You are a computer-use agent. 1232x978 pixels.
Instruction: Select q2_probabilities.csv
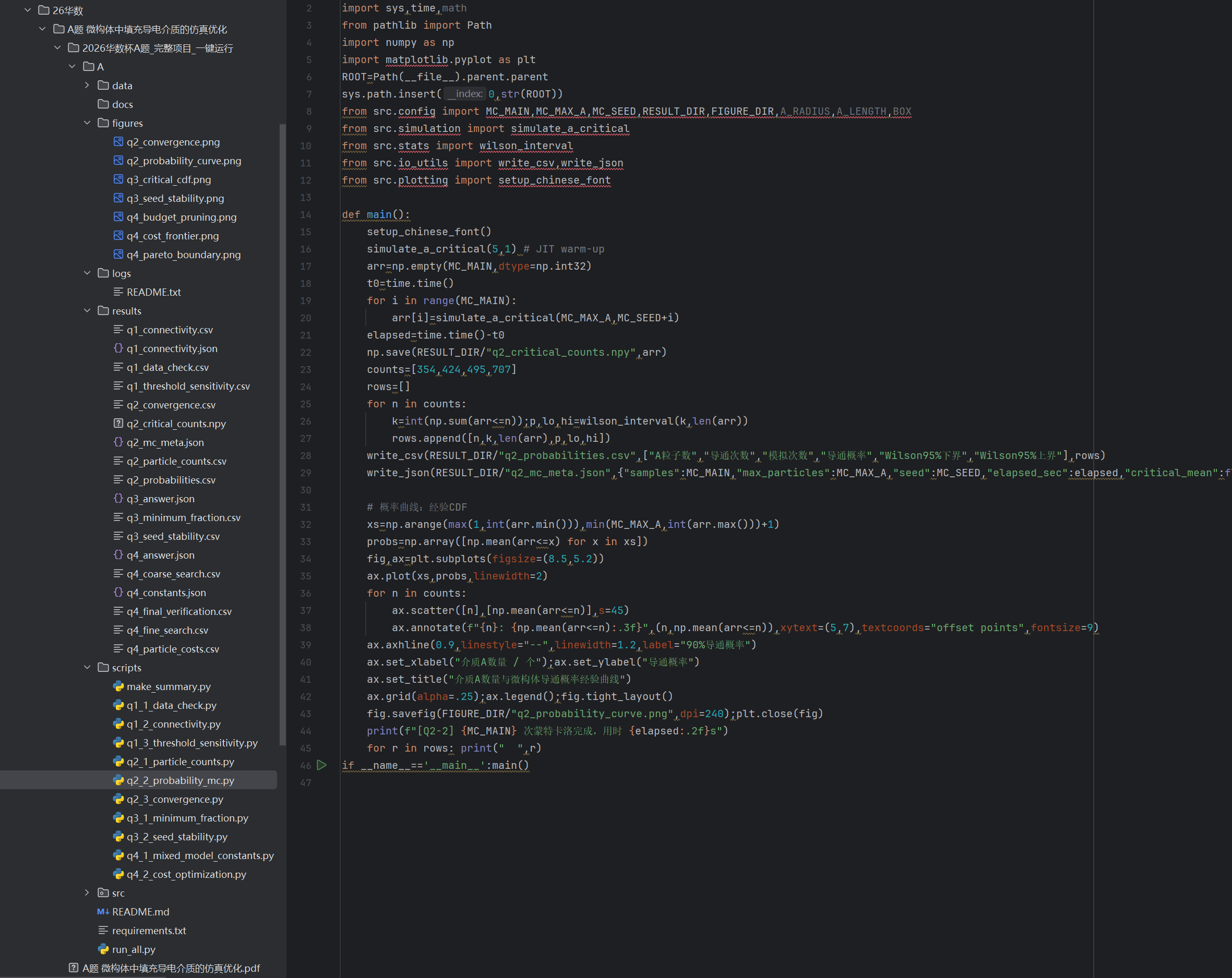click(x=171, y=480)
